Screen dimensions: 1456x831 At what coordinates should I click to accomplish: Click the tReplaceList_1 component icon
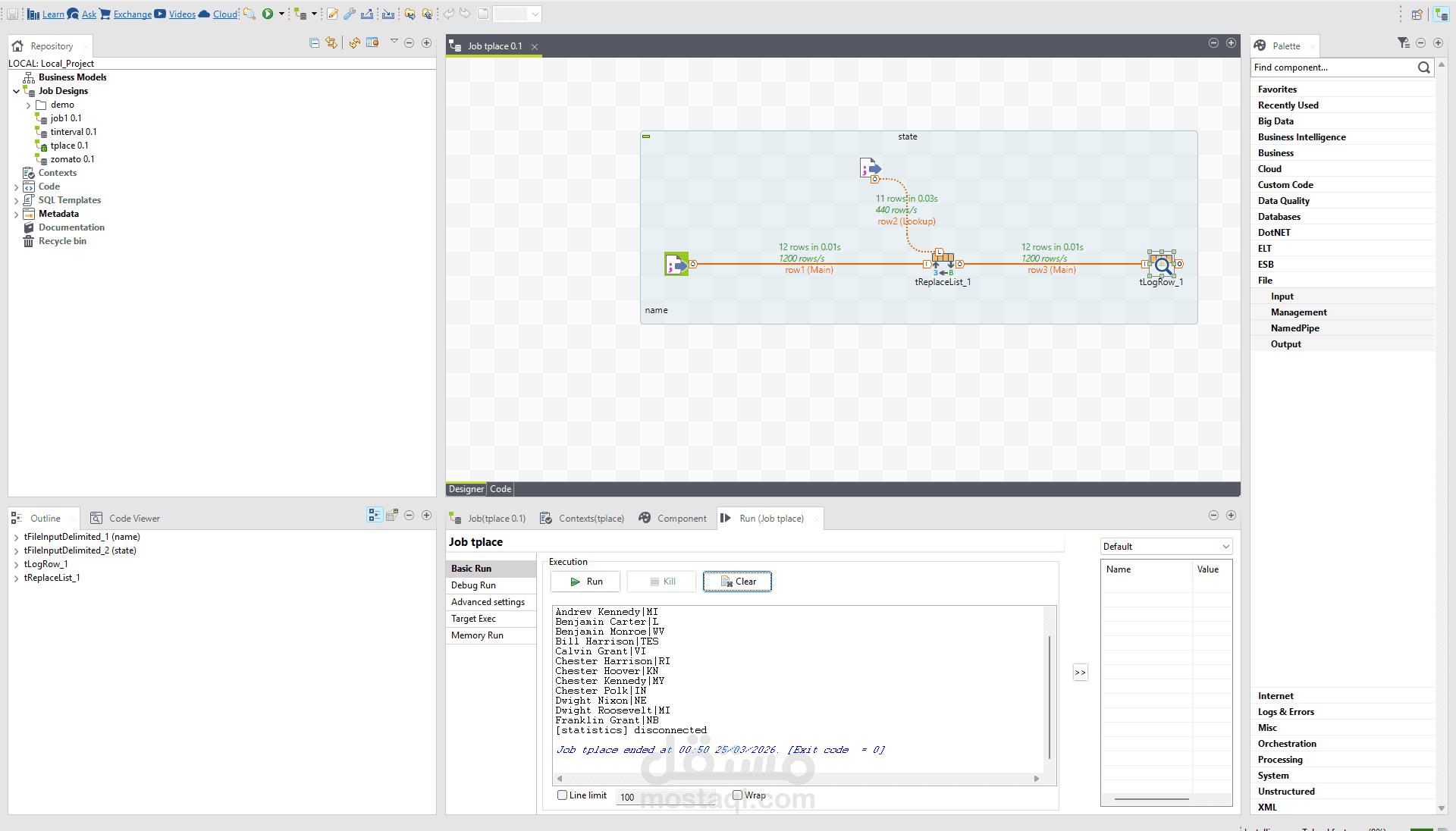(x=943, y=262)
